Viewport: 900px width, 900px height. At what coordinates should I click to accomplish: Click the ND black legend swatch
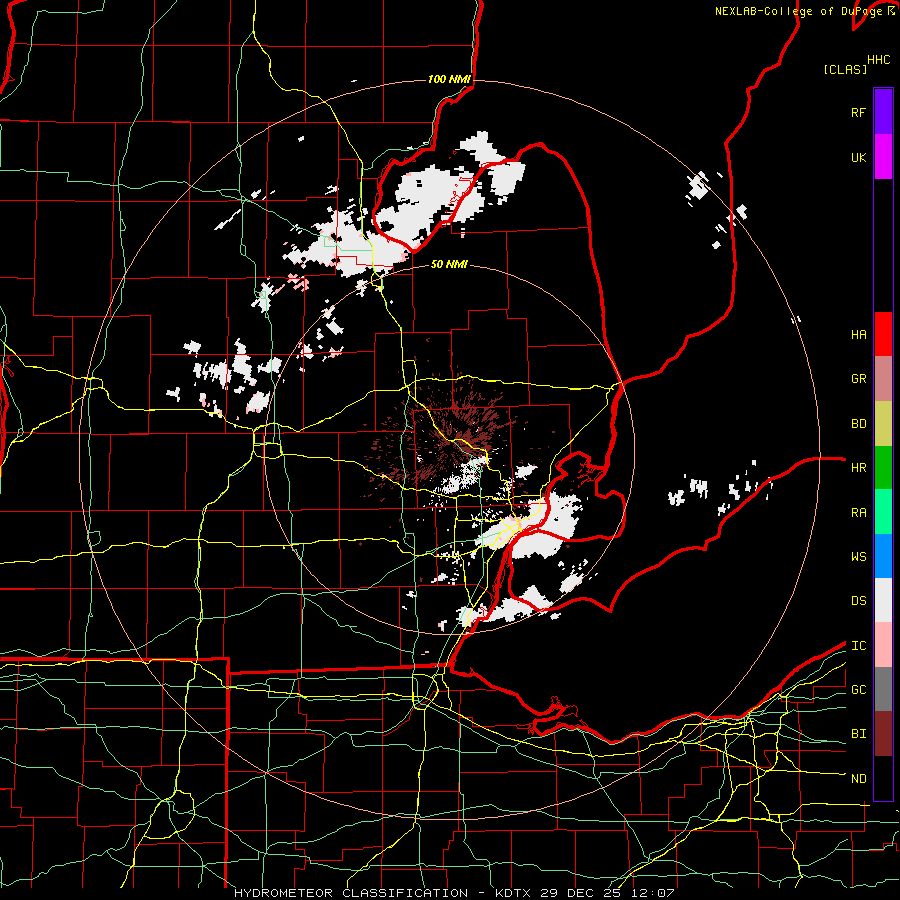(883, 778)
